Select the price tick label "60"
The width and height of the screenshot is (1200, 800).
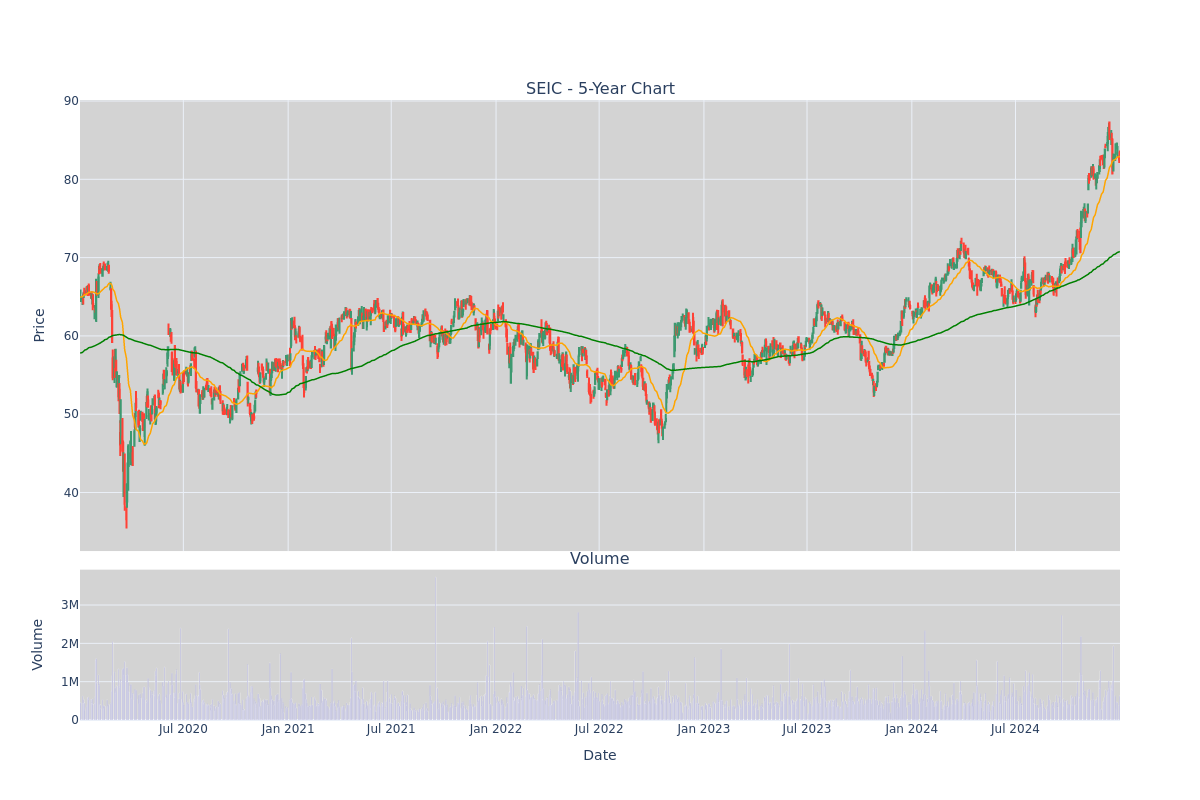pyautogui.click(x=71, y=336)
